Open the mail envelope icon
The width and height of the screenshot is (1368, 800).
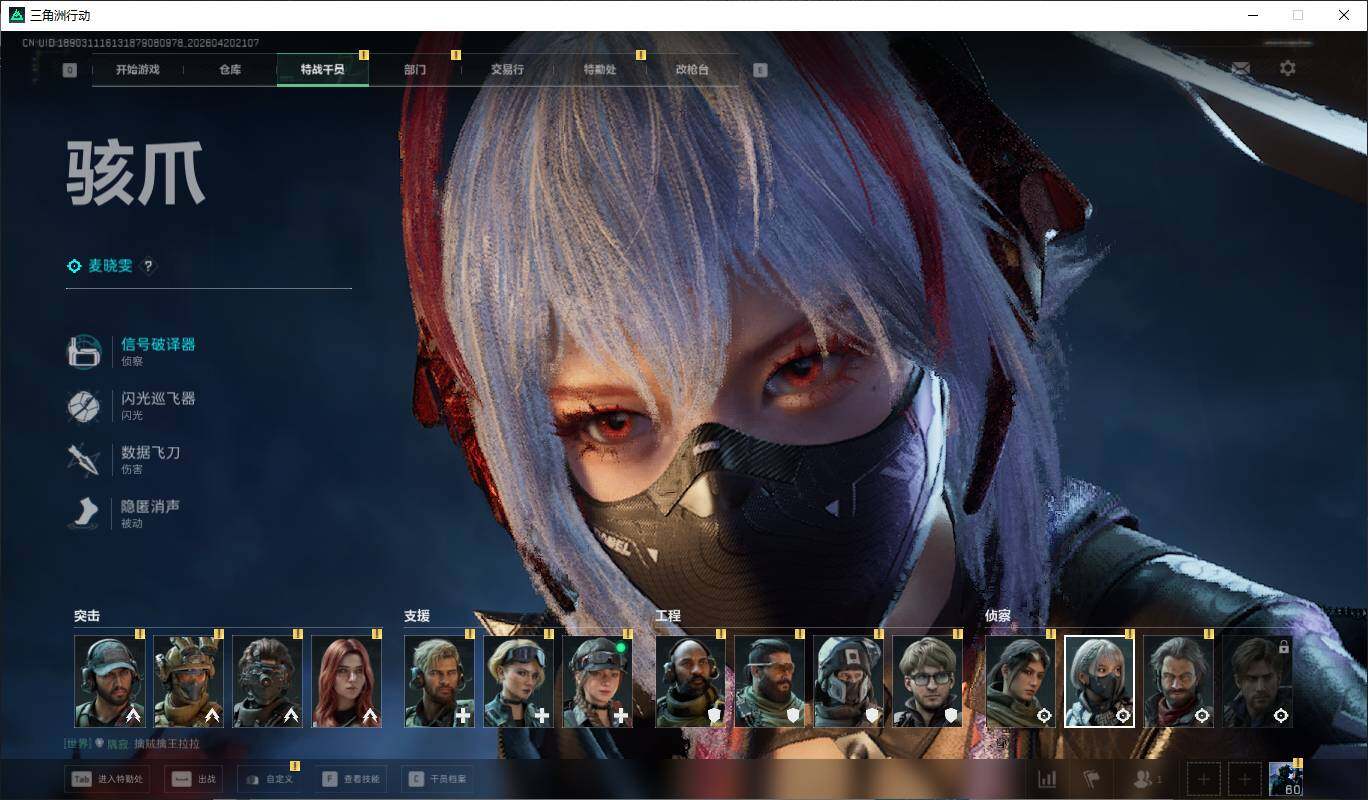tap(1240, 68)
